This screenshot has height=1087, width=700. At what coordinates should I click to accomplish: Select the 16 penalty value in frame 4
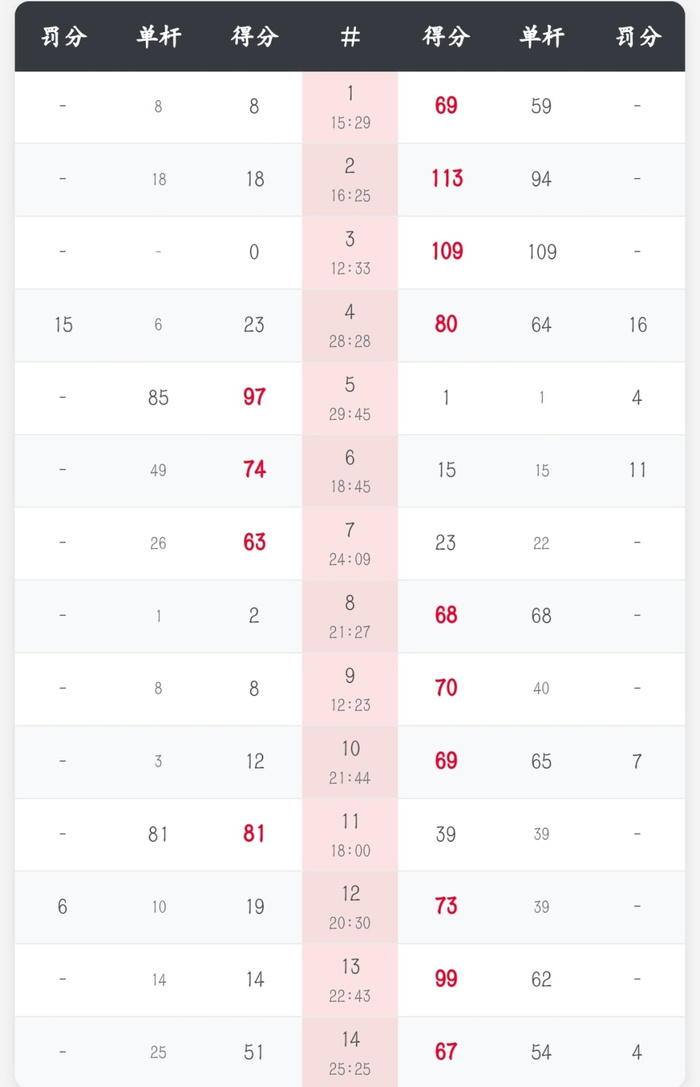637,325
